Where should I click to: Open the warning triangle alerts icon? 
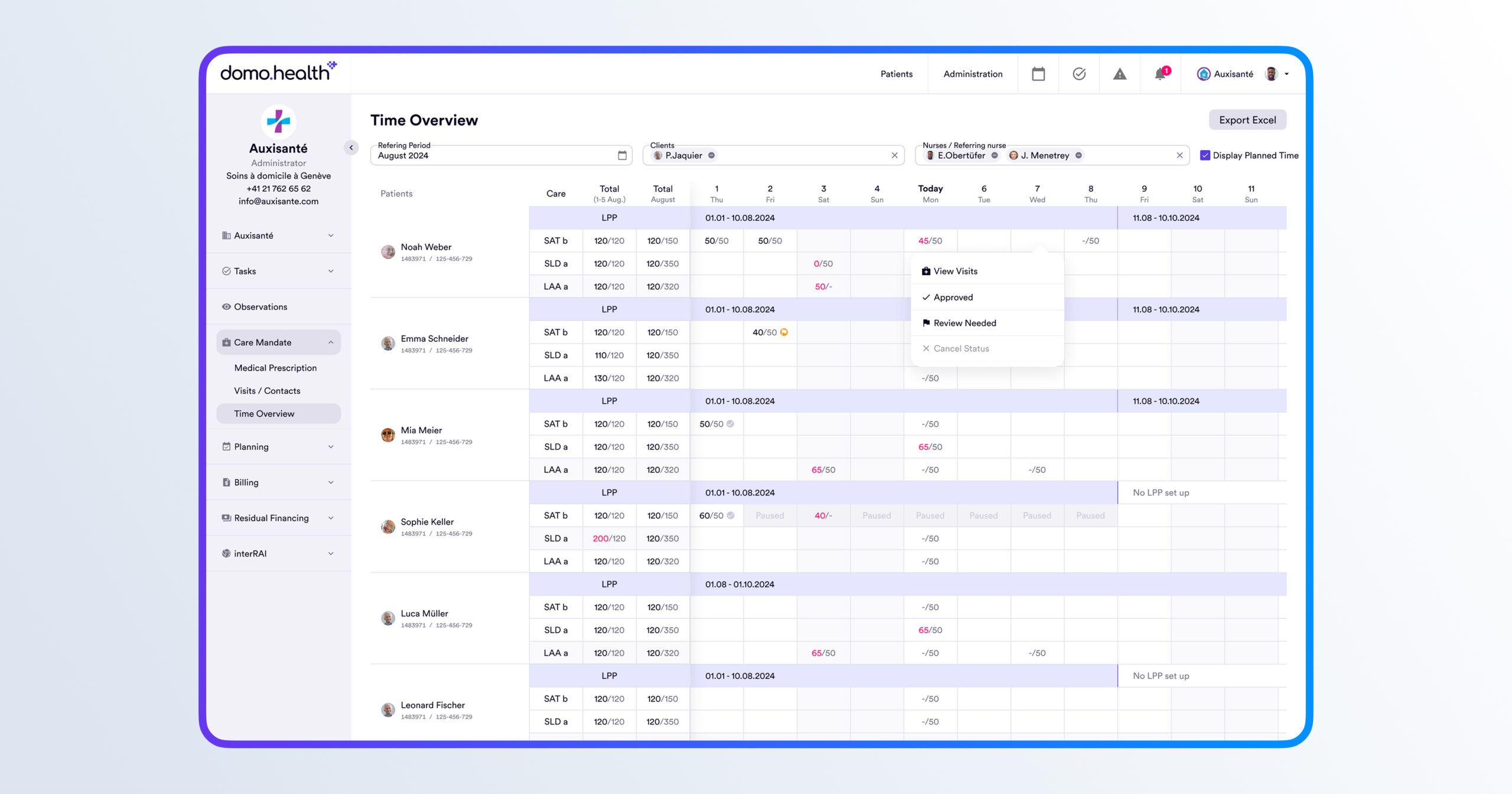1119,74
